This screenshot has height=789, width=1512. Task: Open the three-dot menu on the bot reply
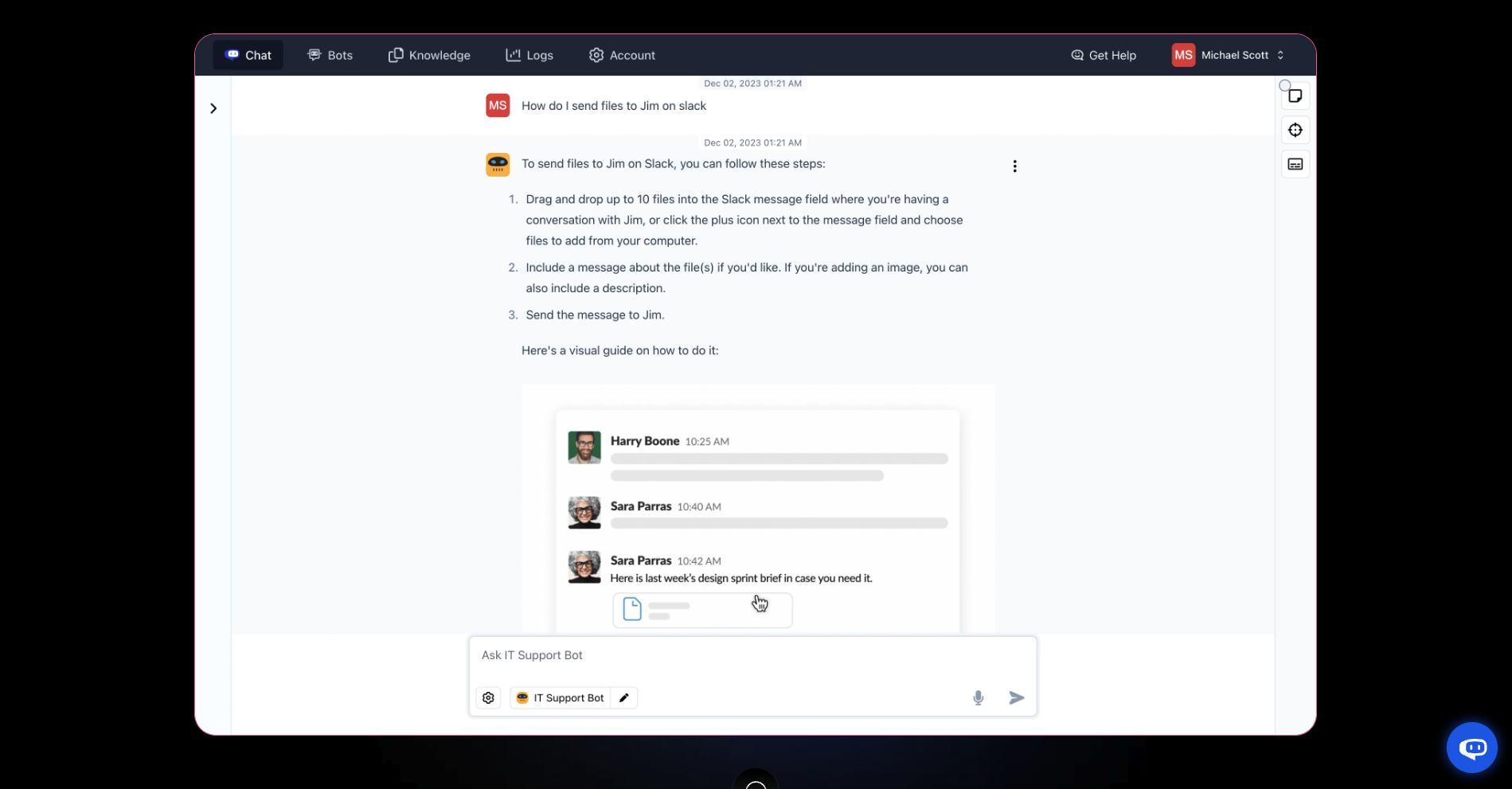point(1014,166)
